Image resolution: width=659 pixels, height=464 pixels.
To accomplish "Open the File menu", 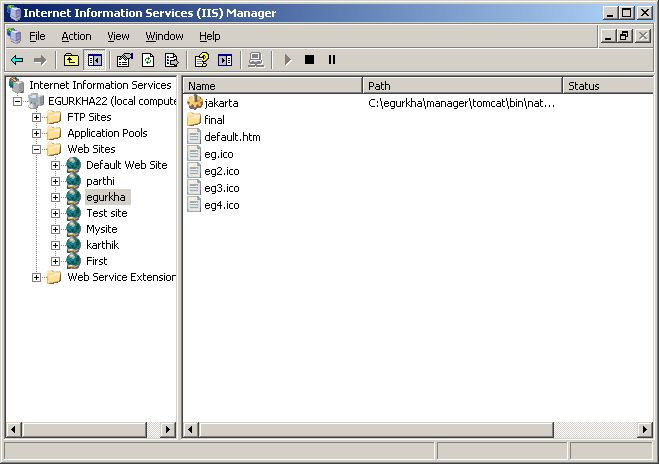I will click(x=37, y=37).
